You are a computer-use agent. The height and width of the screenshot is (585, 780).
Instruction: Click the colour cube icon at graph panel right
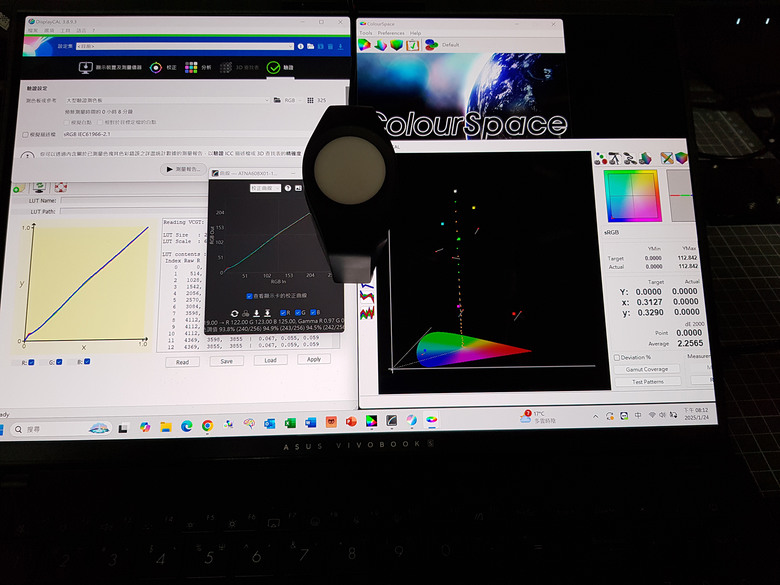pyautogui.click(x=681, y=159)
